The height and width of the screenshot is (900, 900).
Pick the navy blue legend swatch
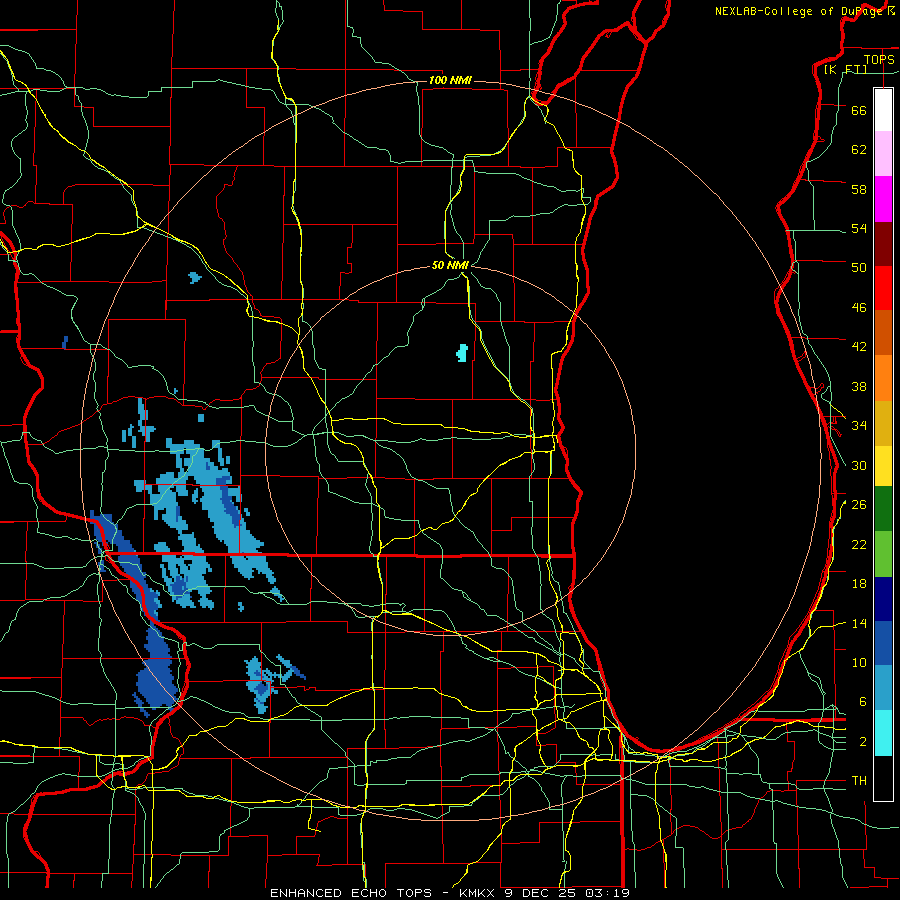click(883, 599)
